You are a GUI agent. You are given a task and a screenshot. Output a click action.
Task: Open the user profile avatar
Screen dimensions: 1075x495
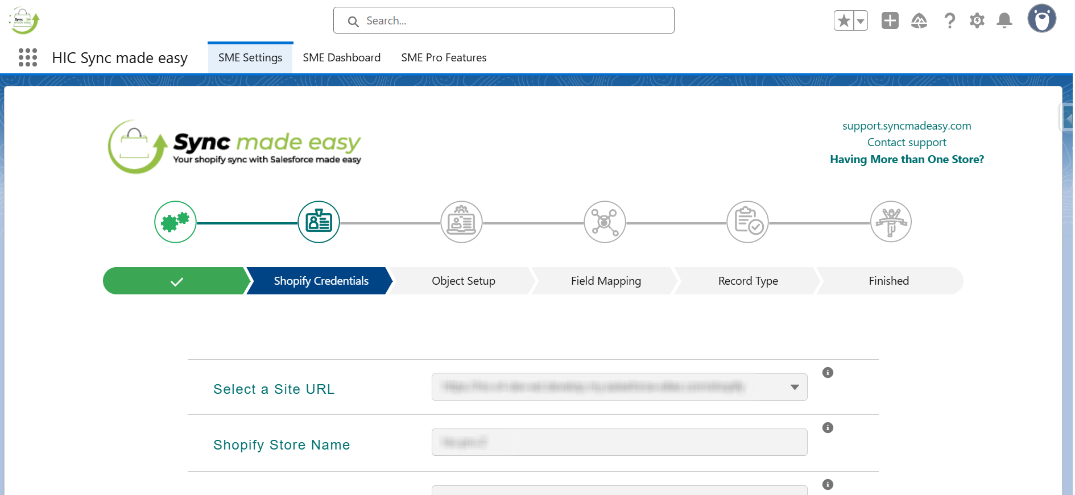1041,19
